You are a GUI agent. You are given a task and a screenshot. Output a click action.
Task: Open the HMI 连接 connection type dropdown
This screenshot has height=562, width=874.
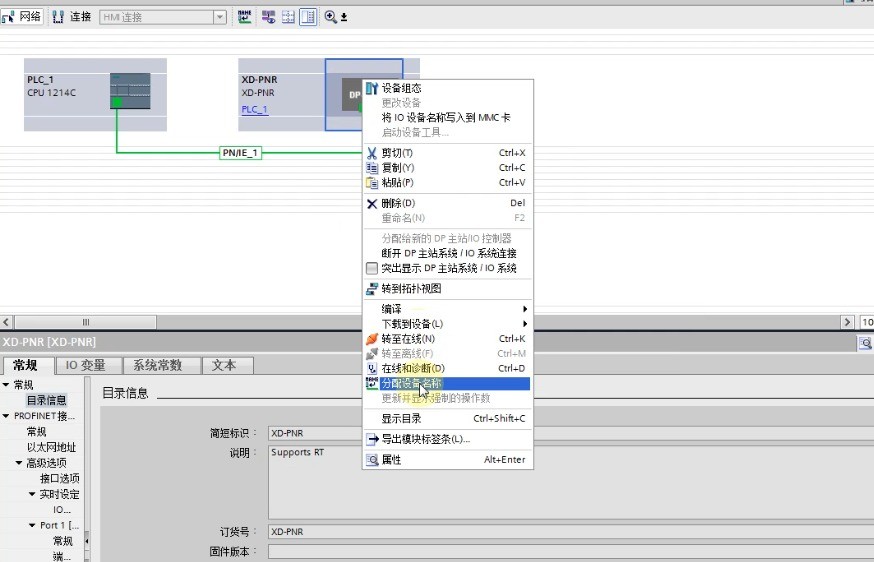click(x=220, y=17)
